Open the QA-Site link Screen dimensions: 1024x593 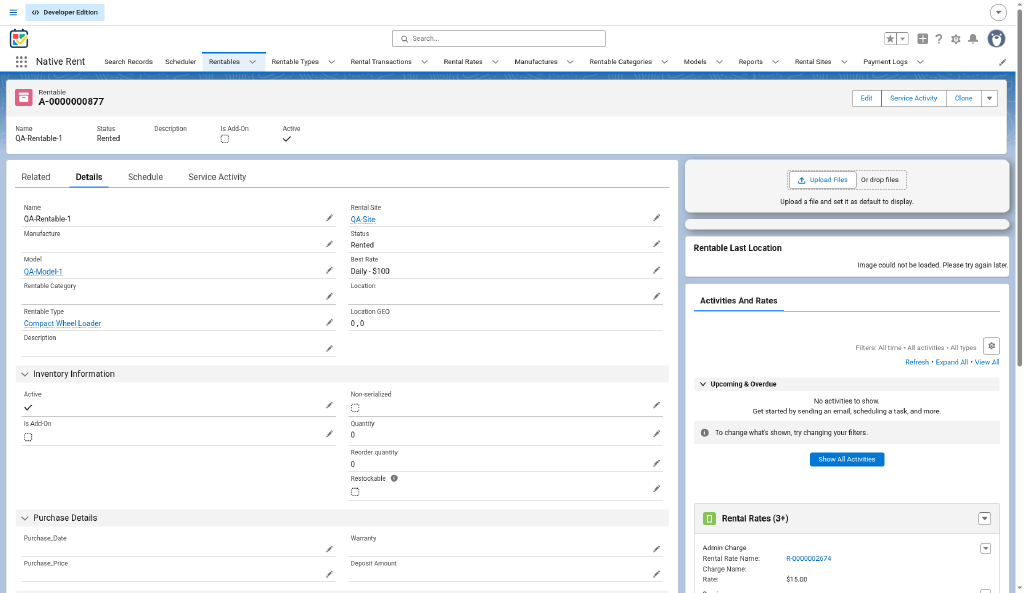[x=363, y=219]
